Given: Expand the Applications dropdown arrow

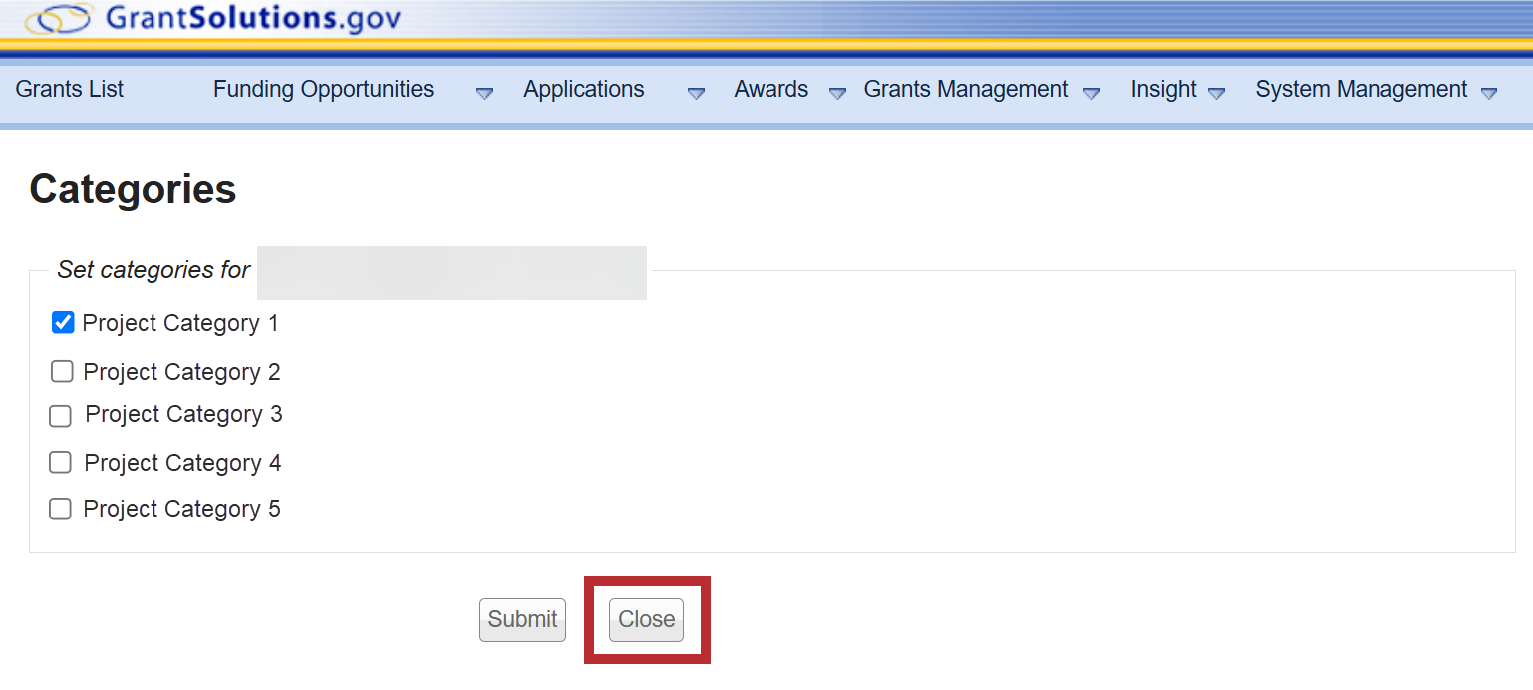Looking at the screenshot, I should tap(696, 93).
